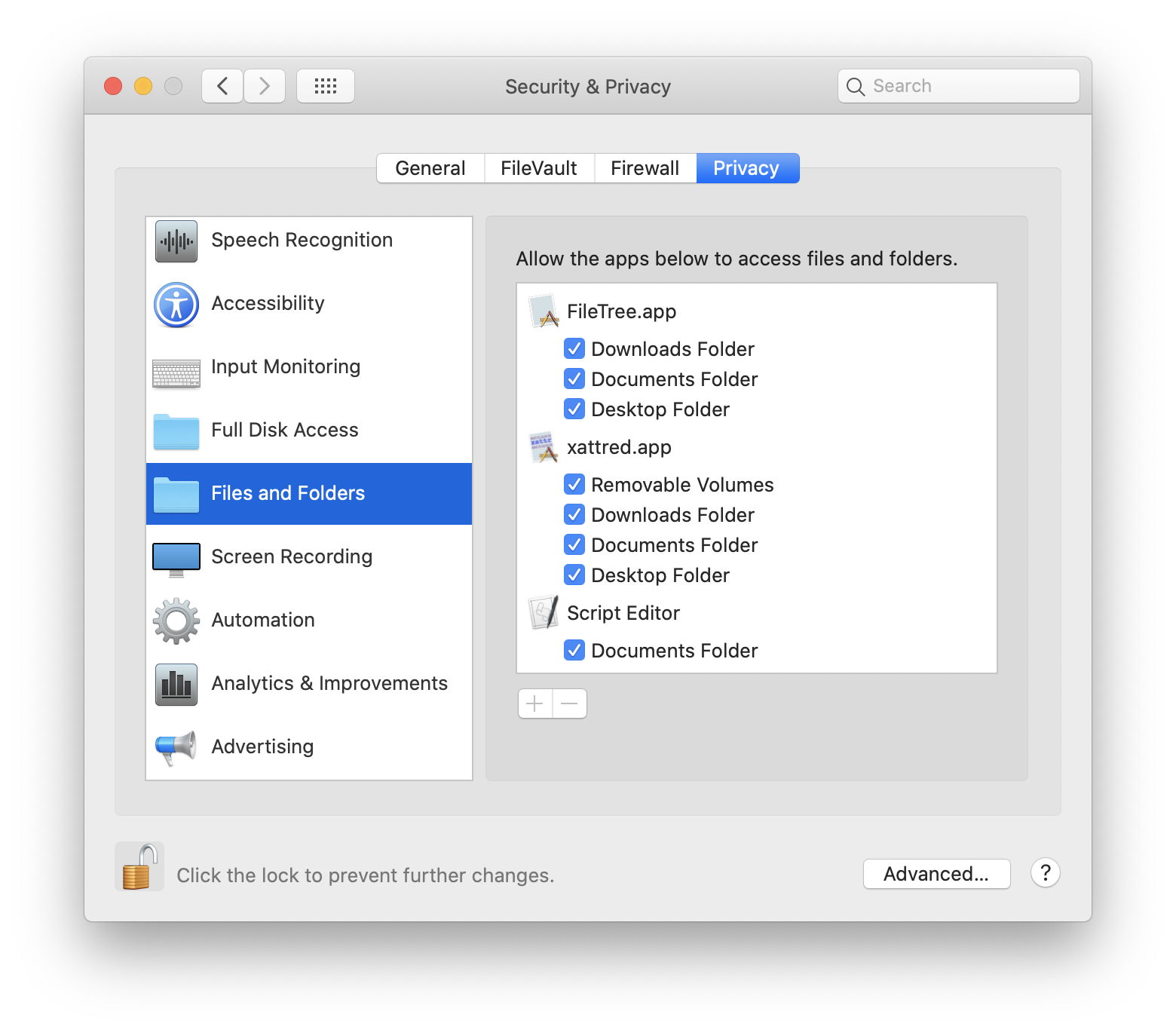1176x1033 pixels.
Task: Disable Documents Folder under Script Editor
Action: coord(574,650)
